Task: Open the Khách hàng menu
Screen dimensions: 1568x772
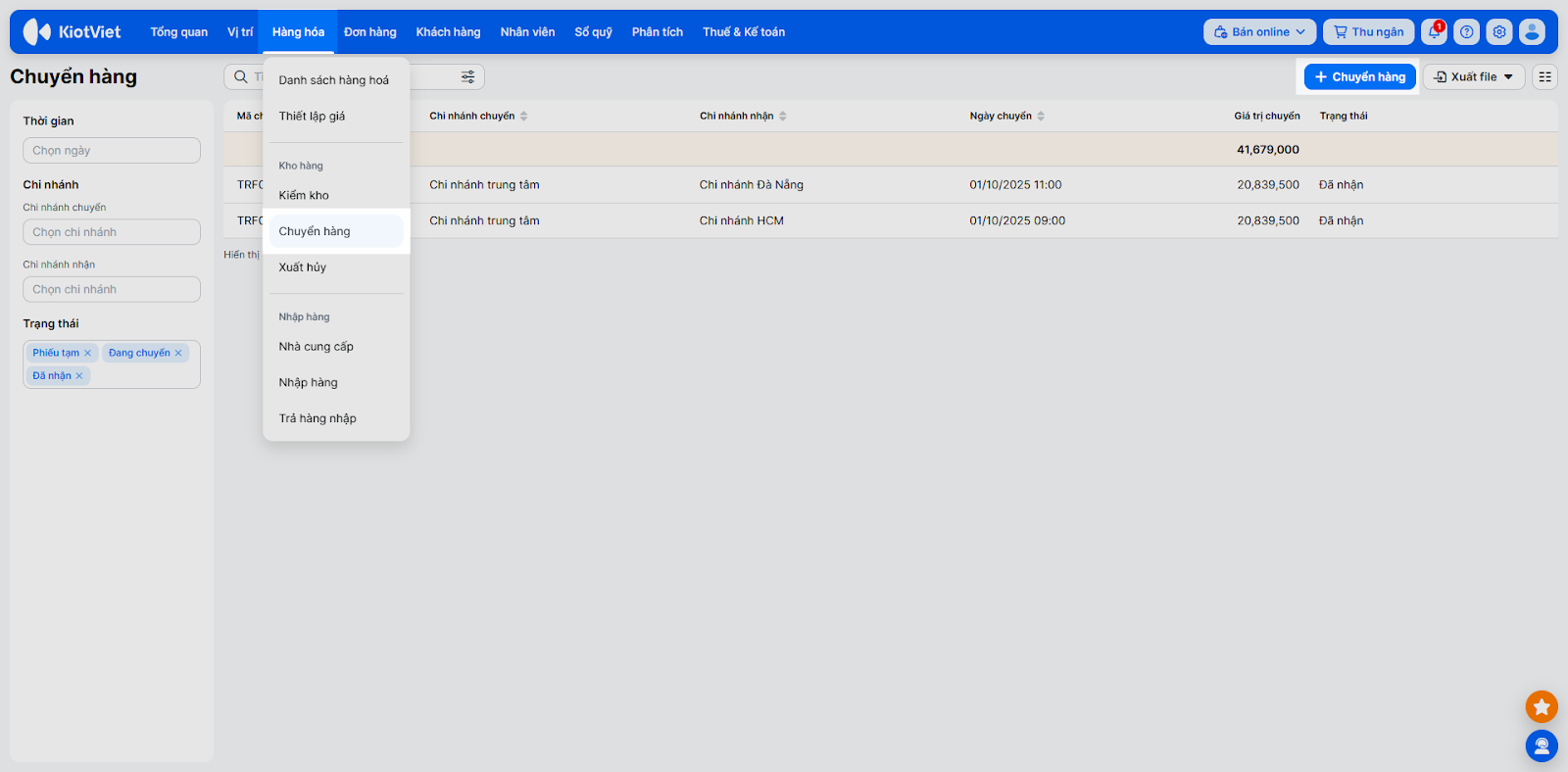Action: pyautogui.click(x=449, y=32)
